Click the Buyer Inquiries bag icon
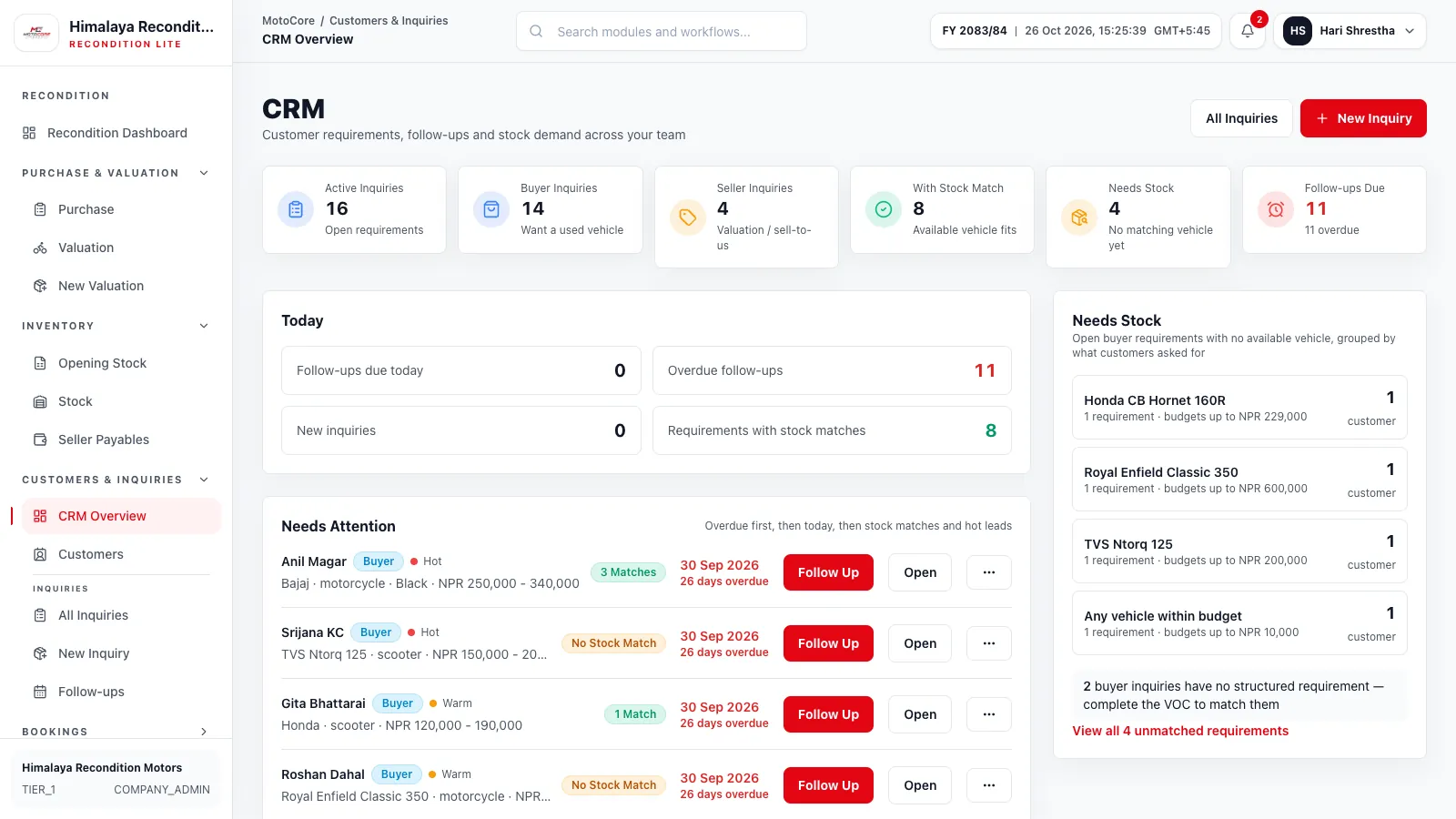Image resolution: width=1456 pixels, height=819 pixels. pos(491,209)
